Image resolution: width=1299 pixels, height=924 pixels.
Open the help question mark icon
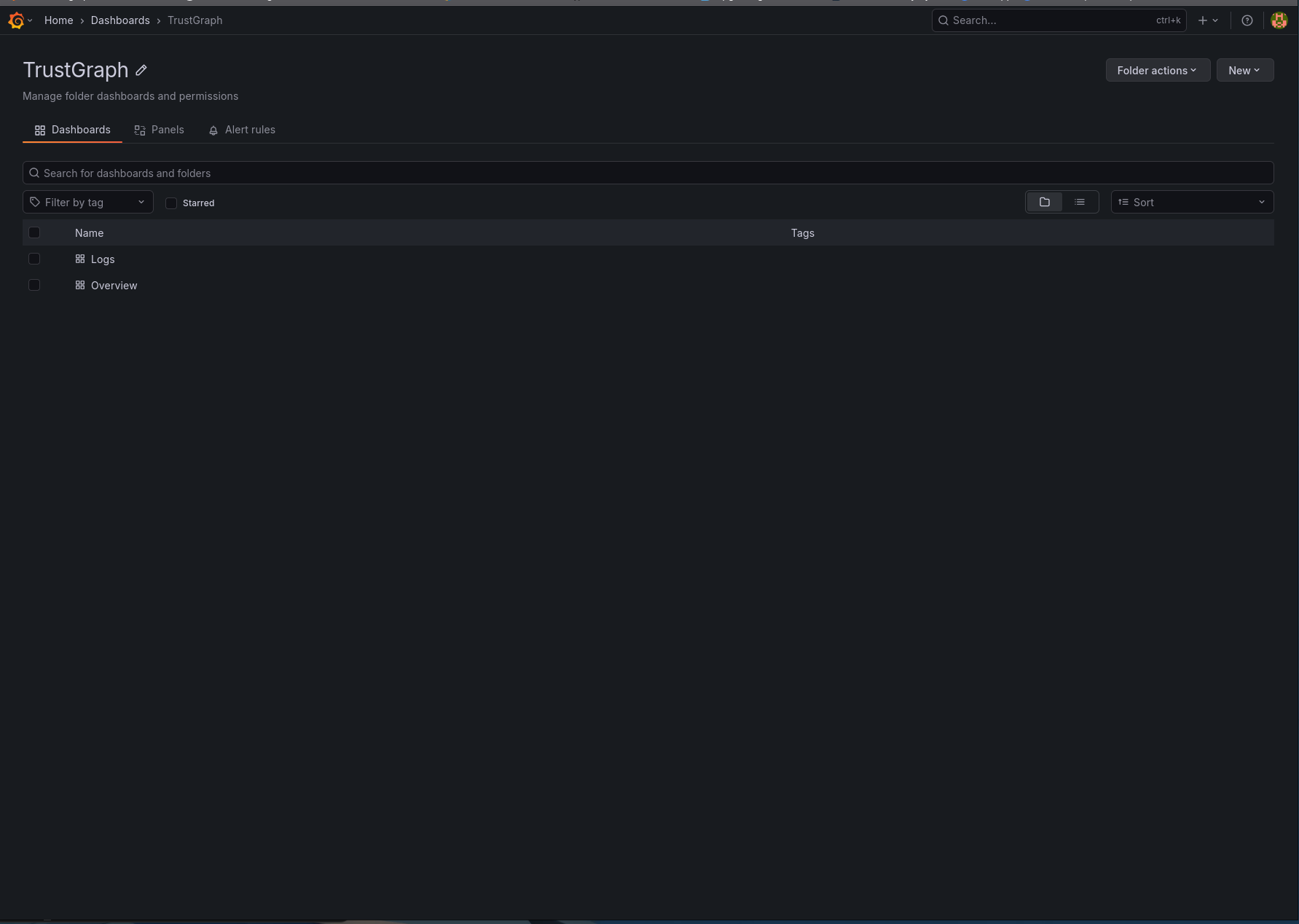coord(1247,20)
